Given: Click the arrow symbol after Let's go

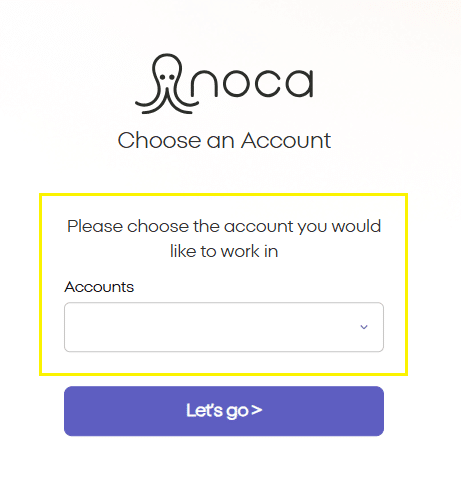Looking at the screenshot, I should (x=257, y=410).
